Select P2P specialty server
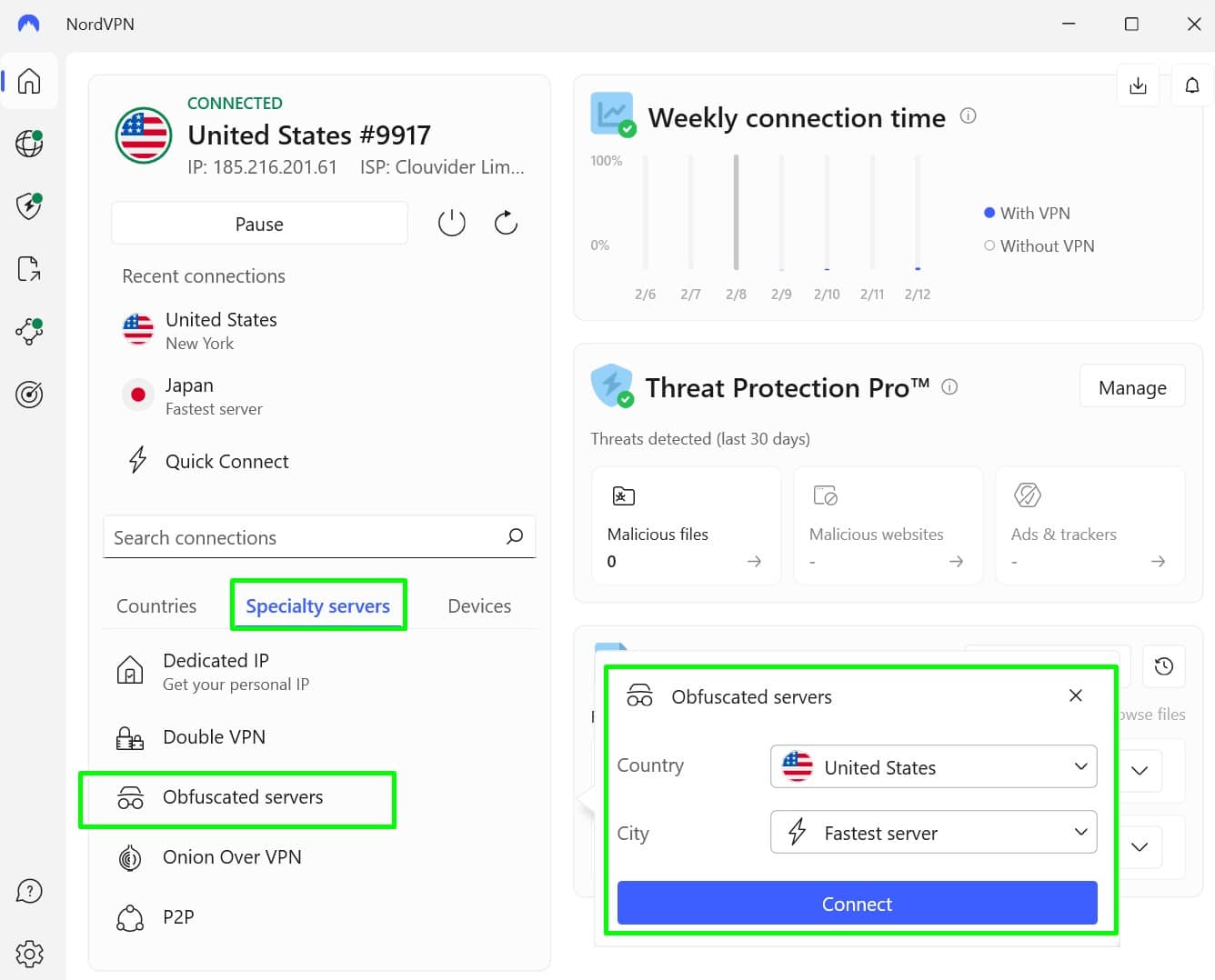The width and height of the screenshot is (1215, 980). pos(319,917)
